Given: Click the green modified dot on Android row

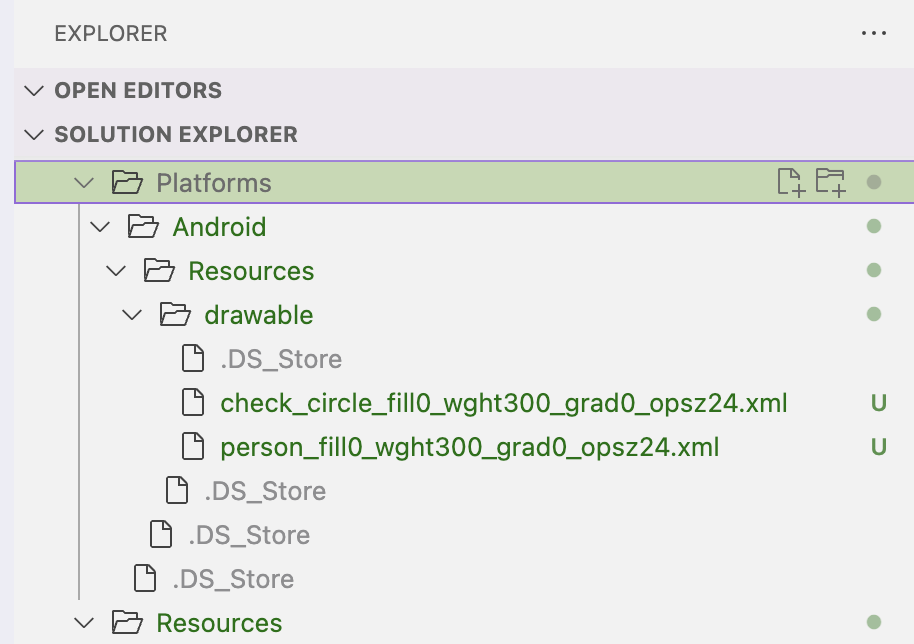Looking at the screenshot, I should 872,226.
